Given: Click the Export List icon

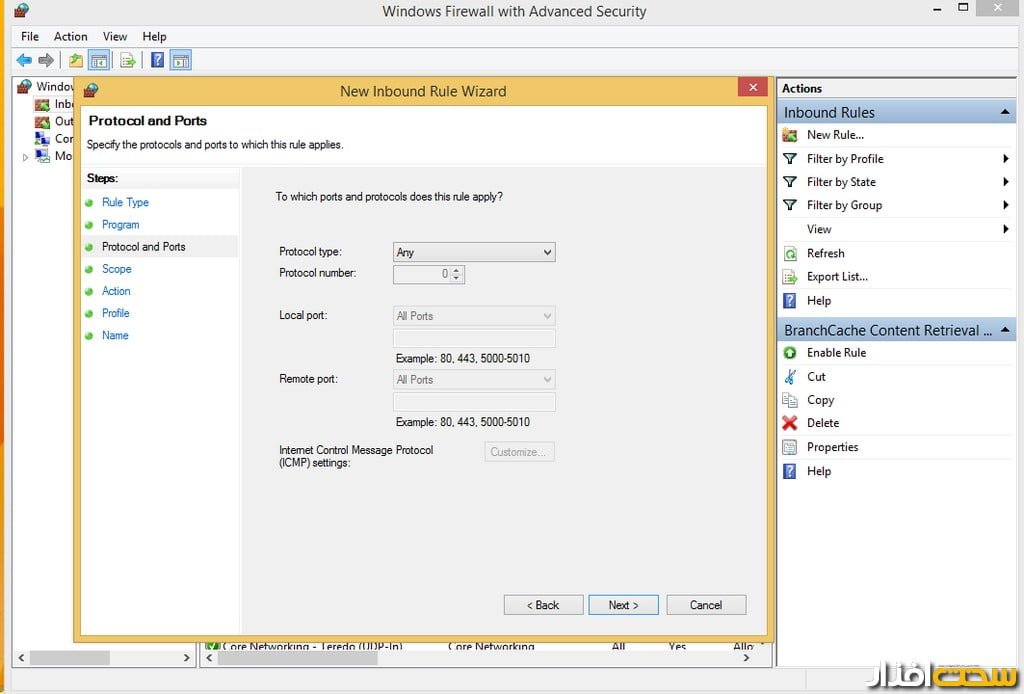Looking at the screenshot, I should point(790,277).
